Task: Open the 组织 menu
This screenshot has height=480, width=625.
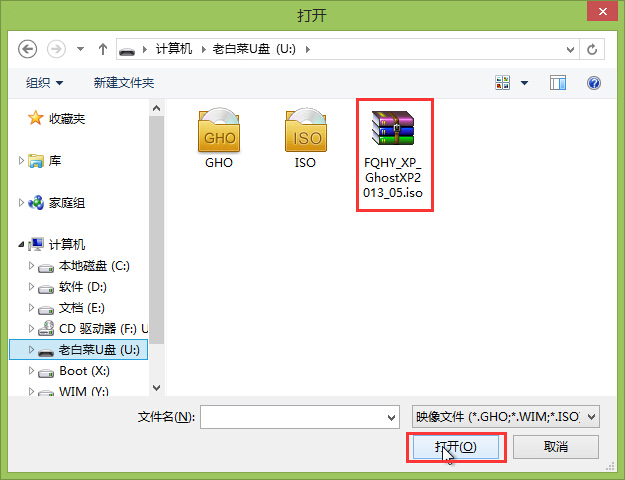Action: coord(44,83)
